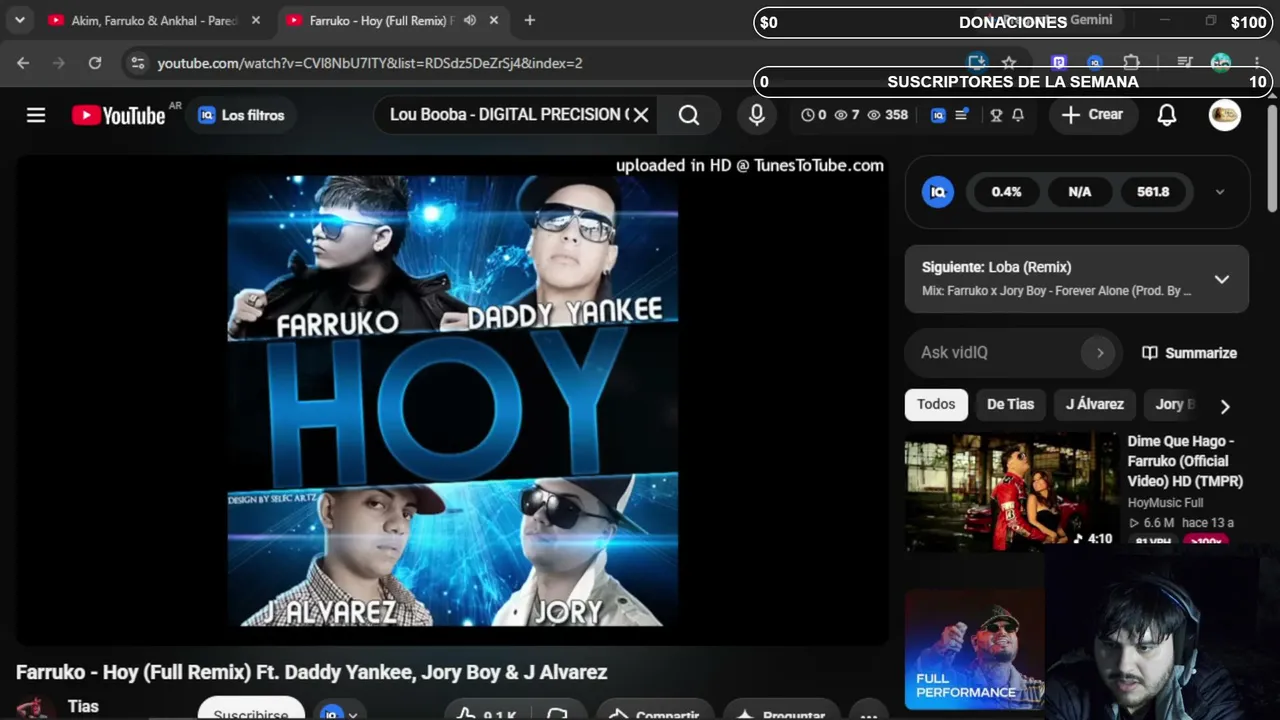
Task: Open the browser extensions puzzle icon
Action: (x=1131, y=63)
